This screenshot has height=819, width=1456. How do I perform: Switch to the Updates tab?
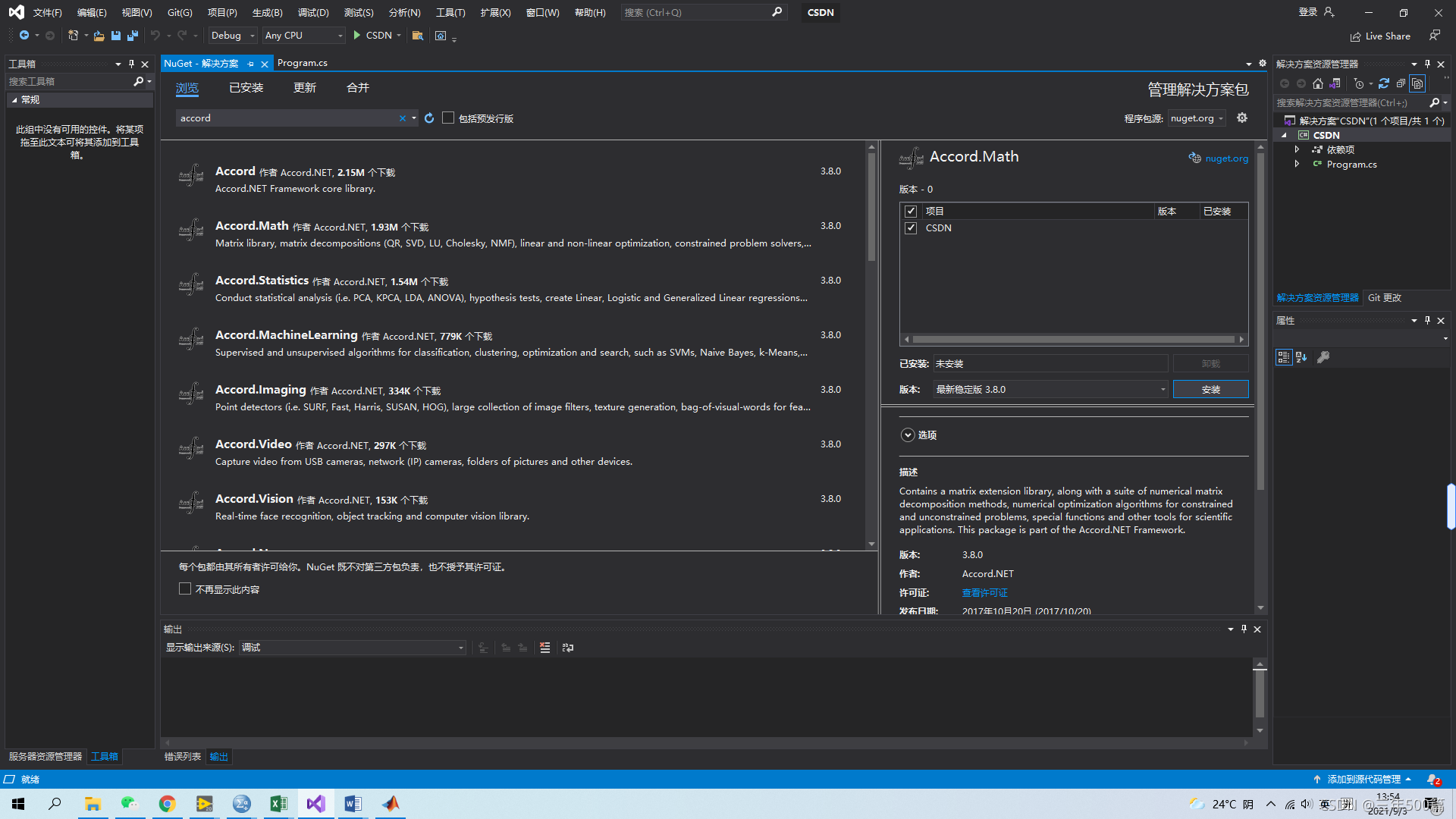pos(305,88)
